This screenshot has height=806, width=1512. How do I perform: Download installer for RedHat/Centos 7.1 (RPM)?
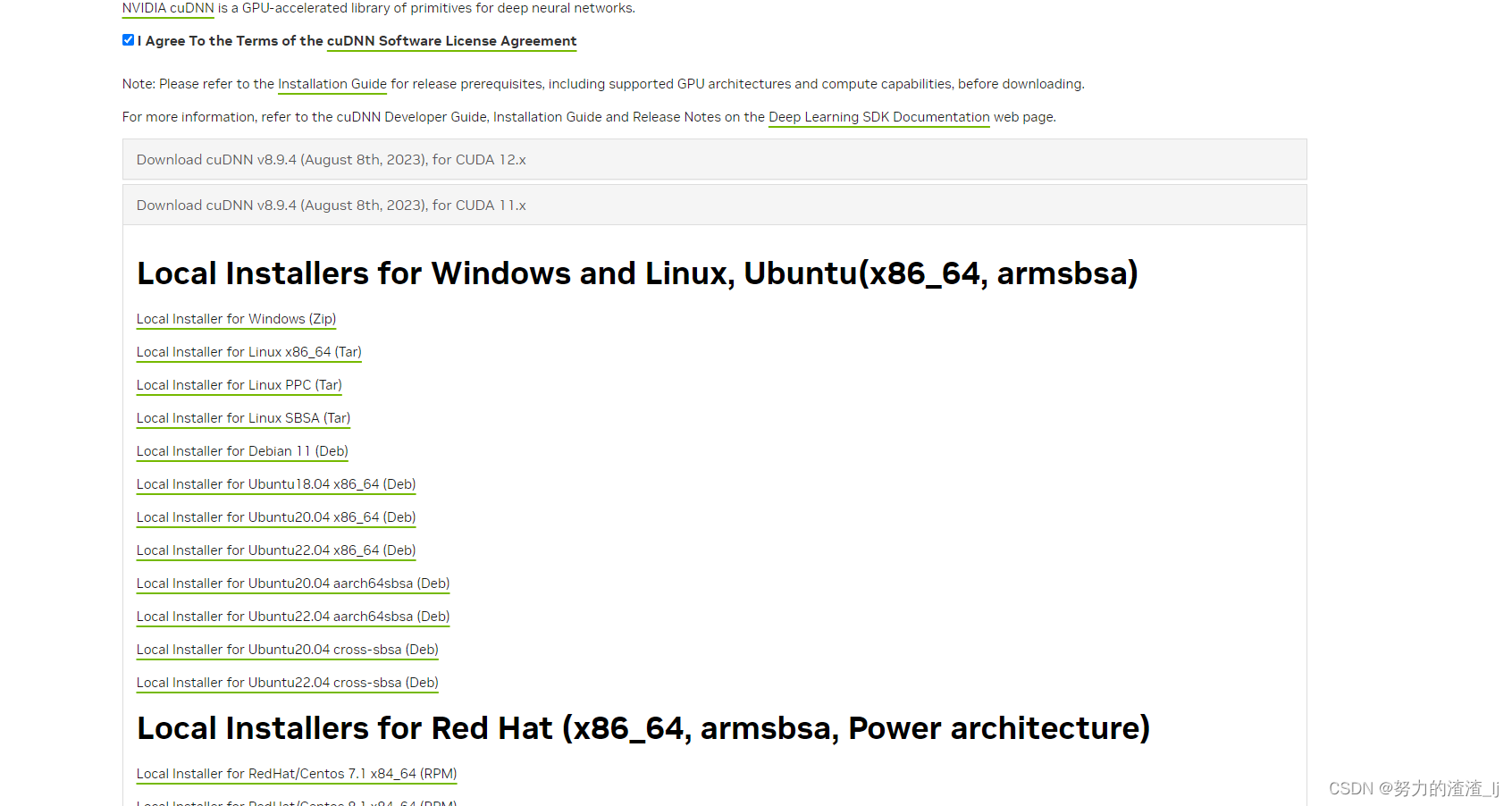(x=297, y=774)
